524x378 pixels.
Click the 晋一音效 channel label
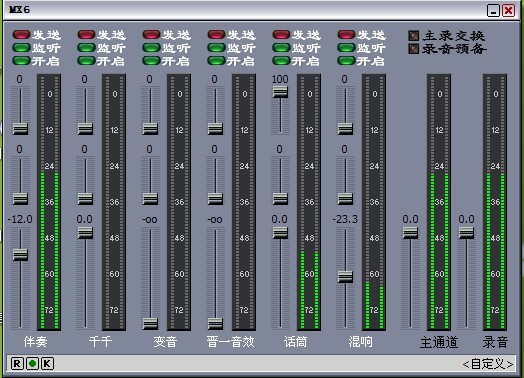(230, 342)
